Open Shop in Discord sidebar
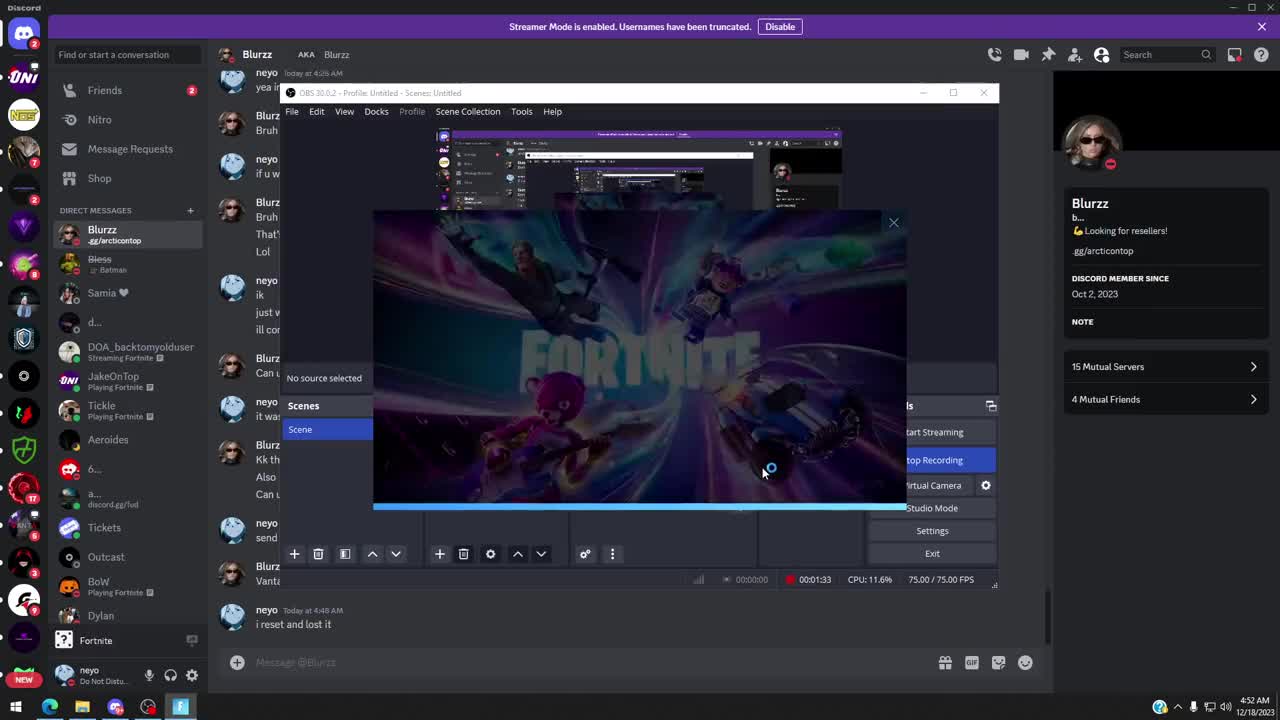This screenshot has height=720, width=1280. click(128, 178)
